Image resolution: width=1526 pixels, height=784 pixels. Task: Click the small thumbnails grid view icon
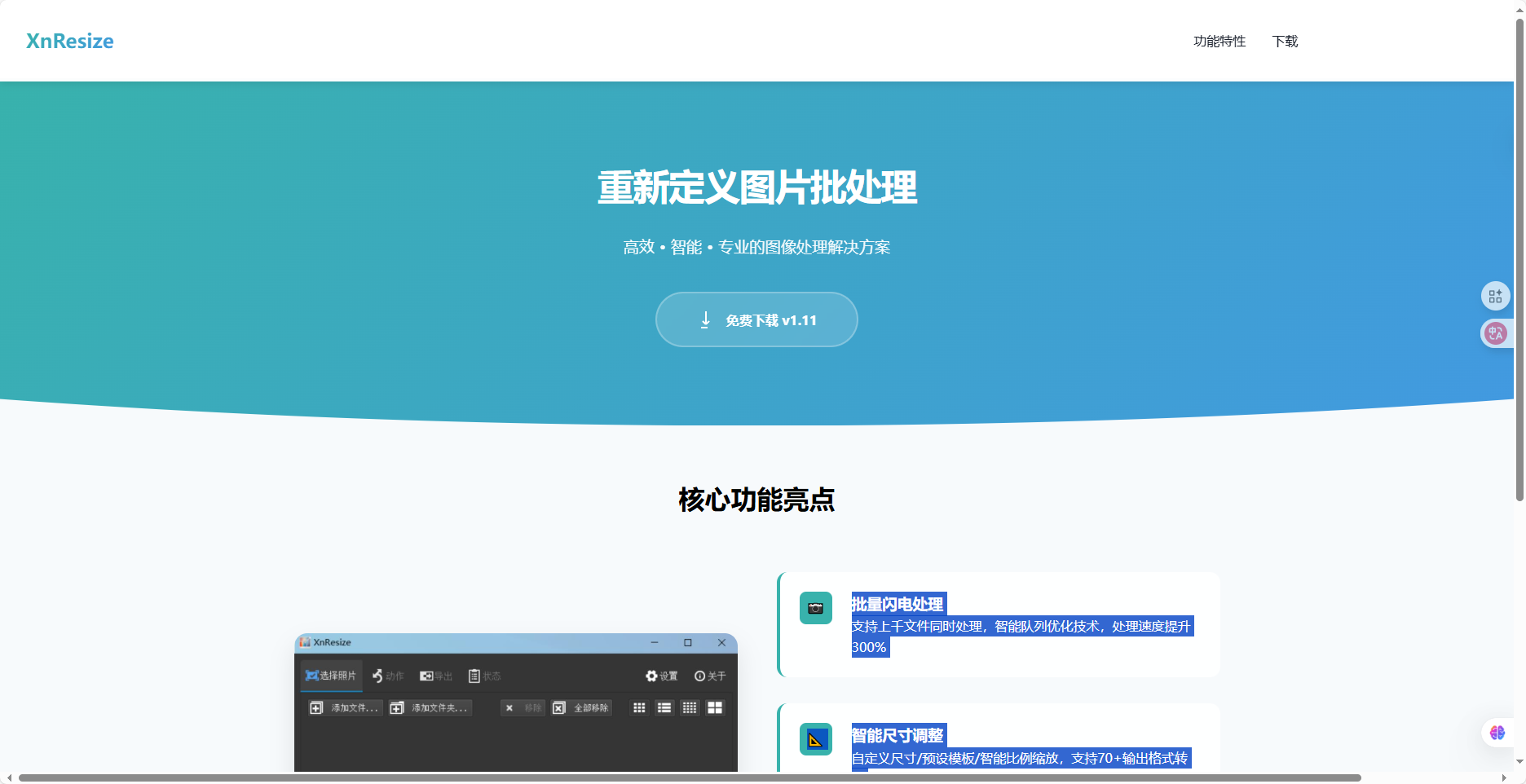click(x=639, y=707)
